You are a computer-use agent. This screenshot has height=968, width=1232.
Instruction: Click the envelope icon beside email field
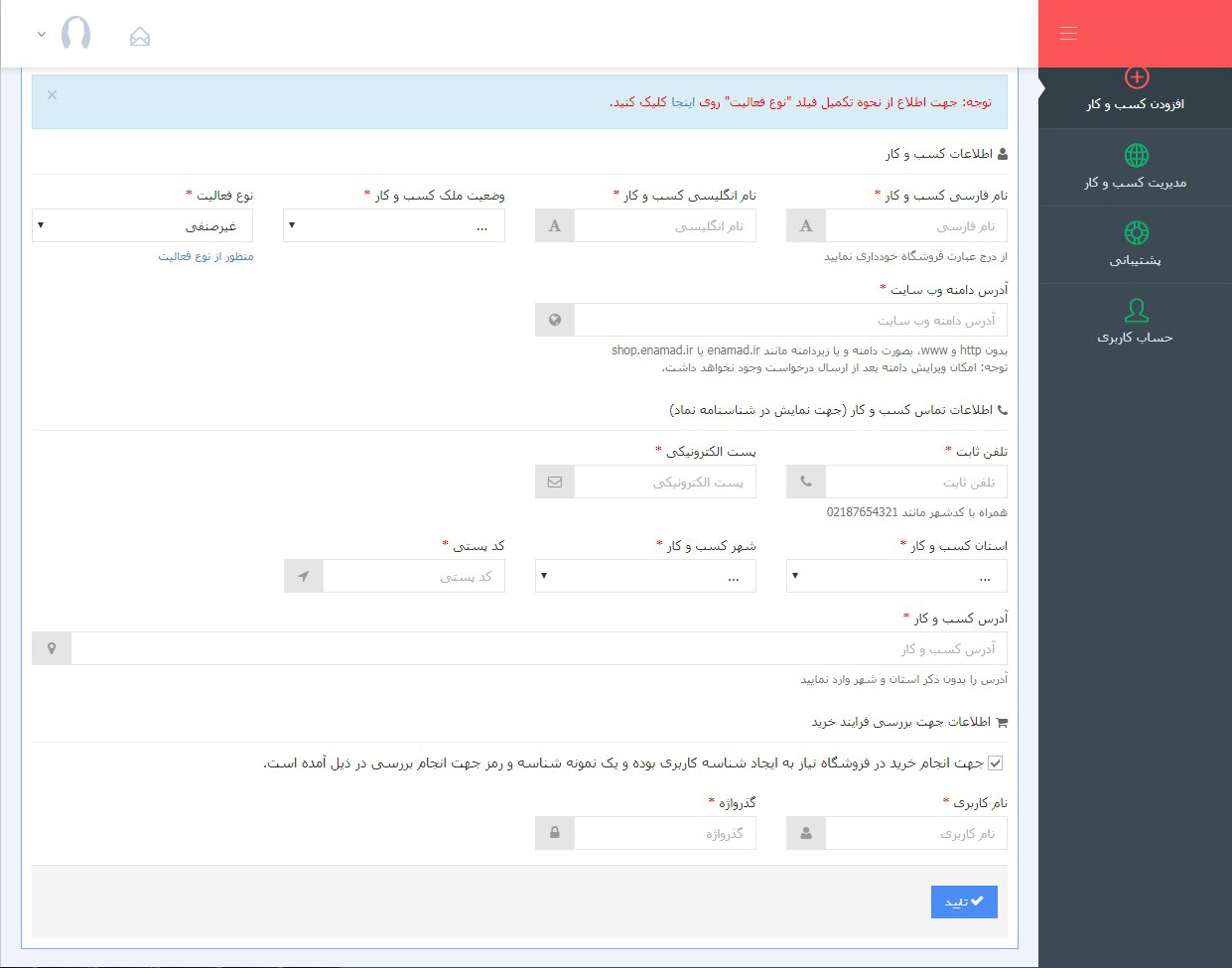point(555,483)
